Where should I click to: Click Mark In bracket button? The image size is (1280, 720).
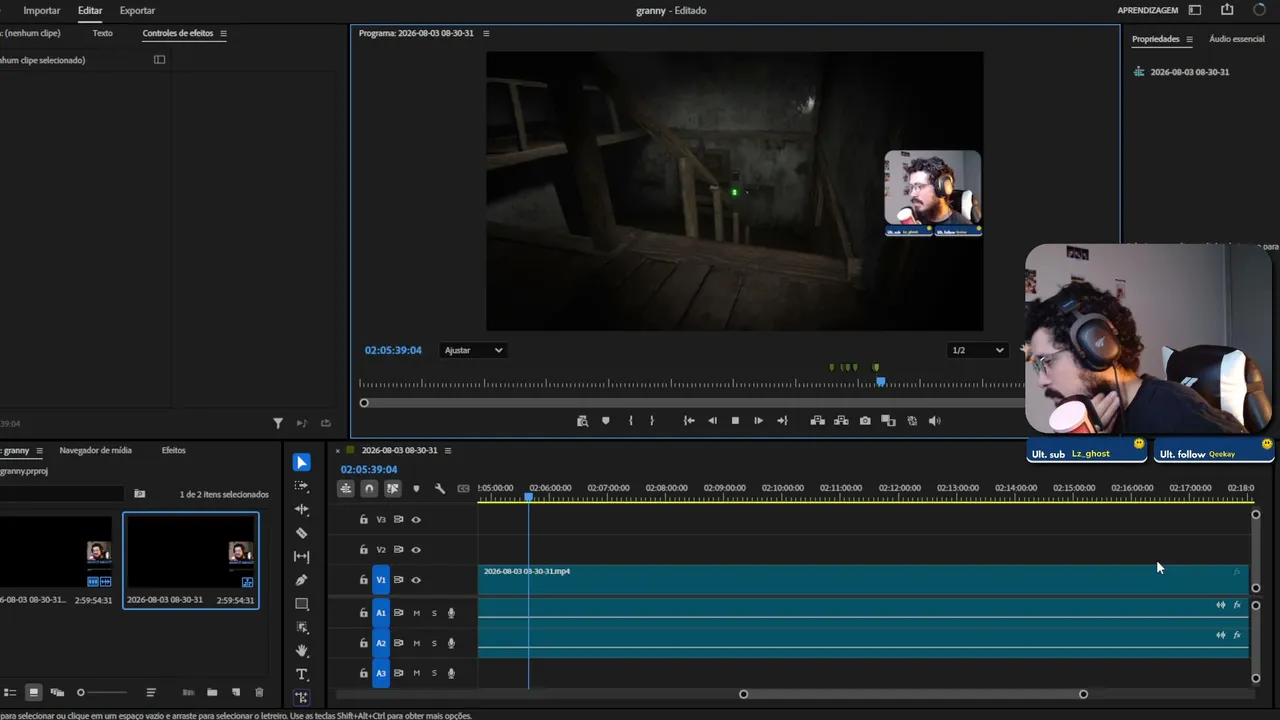click(630, 421)
